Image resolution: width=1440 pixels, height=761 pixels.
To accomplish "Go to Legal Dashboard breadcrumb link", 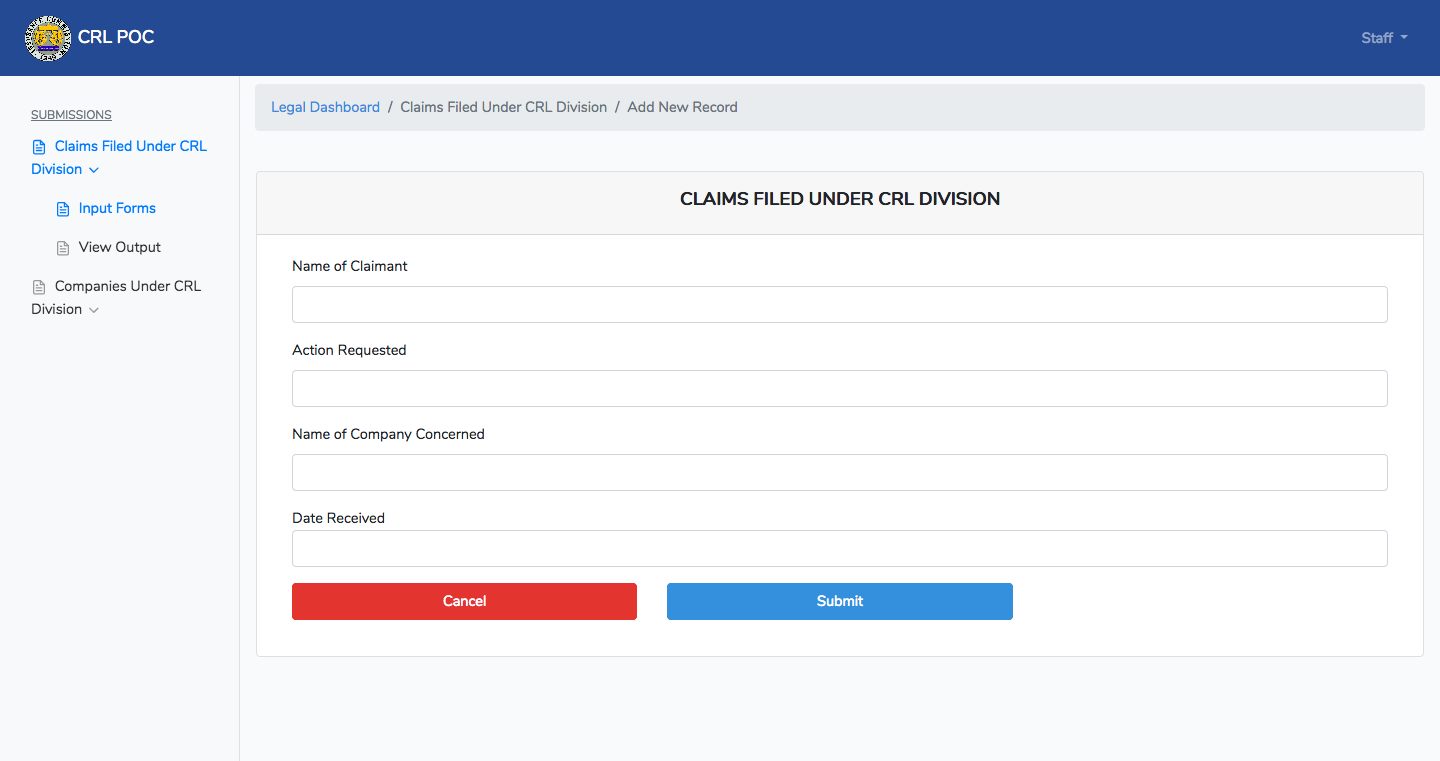I will tap(325, 107).
